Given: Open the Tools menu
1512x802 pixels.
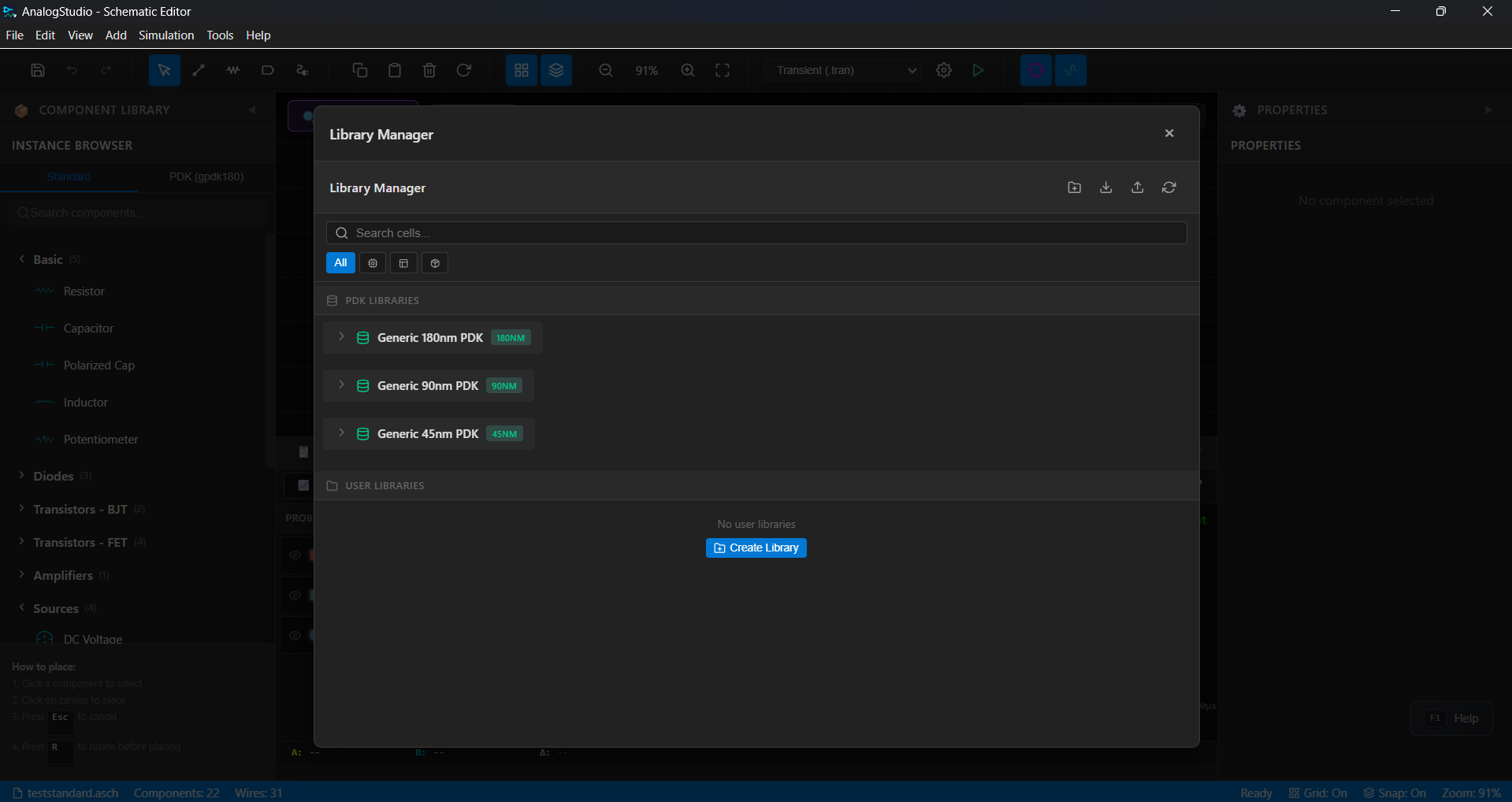Looking at the screenshot, I should pos(220,35).
